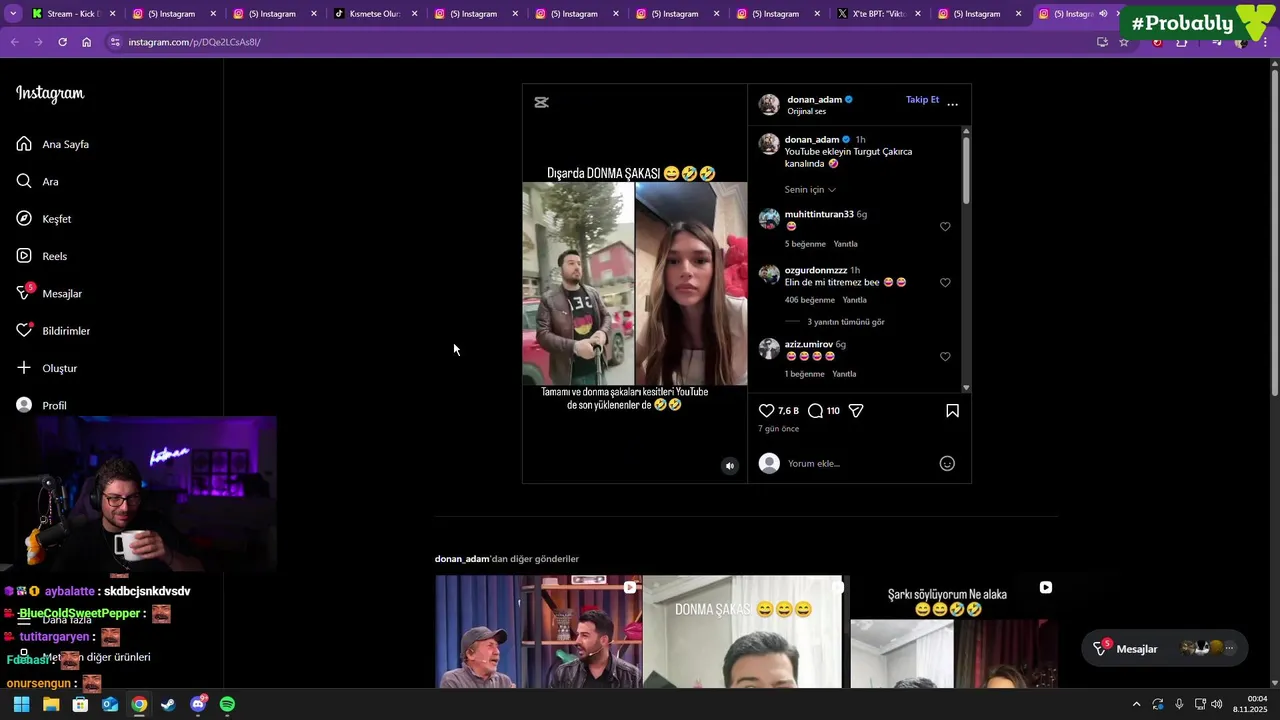This screenshot has width=1280, height=720.
Task: Share the post with the paper-plane icon
Action: [856, 411]
